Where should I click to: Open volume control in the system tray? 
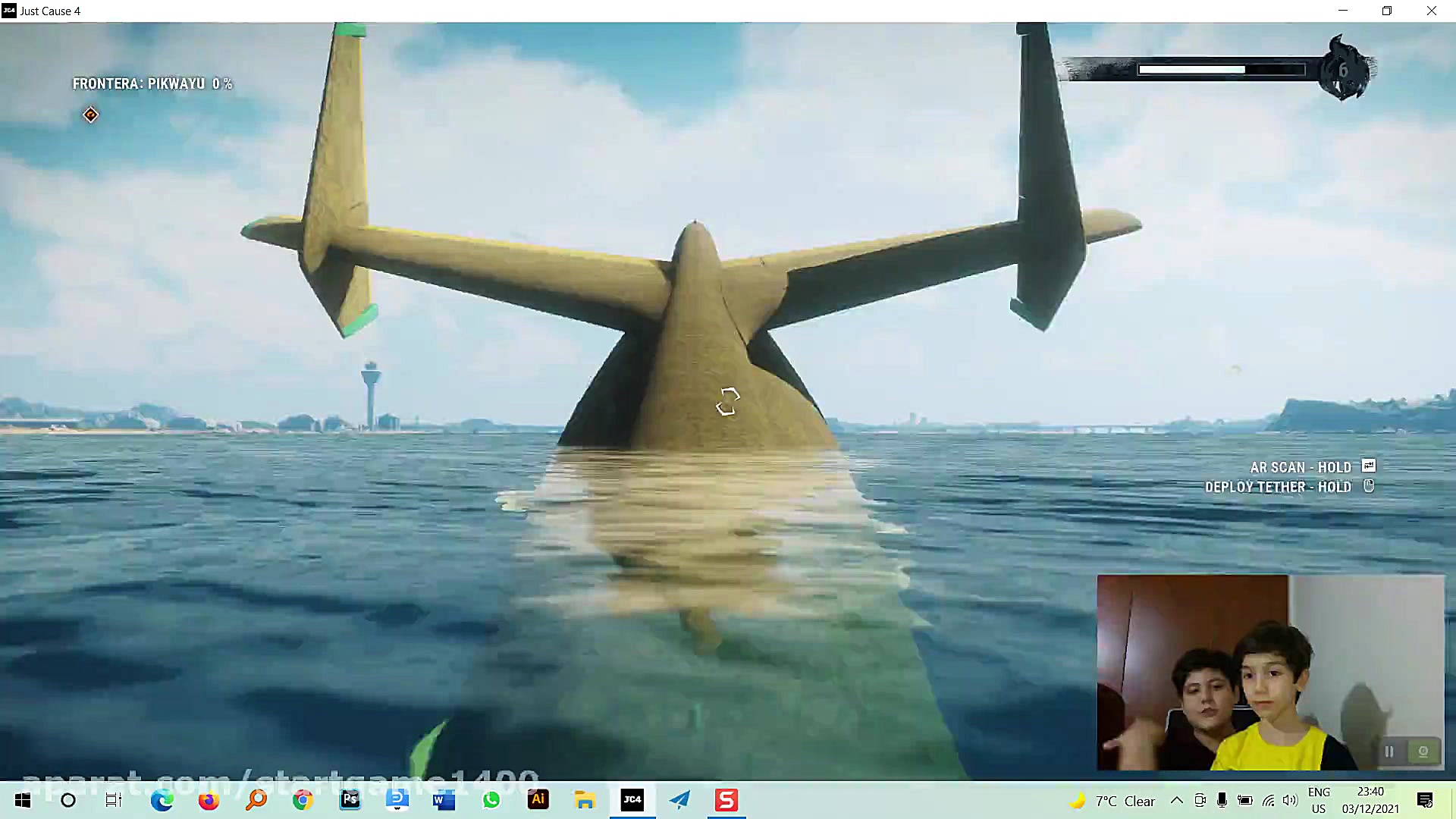[x=1290, y=800]
